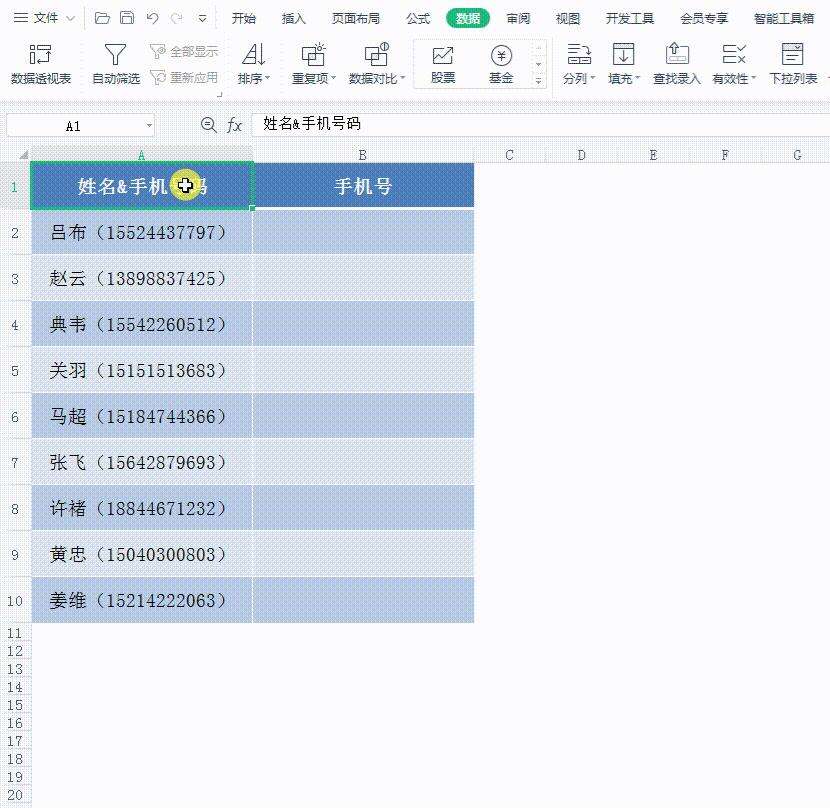
Task: Click the fx insert function icon
Action: point(234,125)
